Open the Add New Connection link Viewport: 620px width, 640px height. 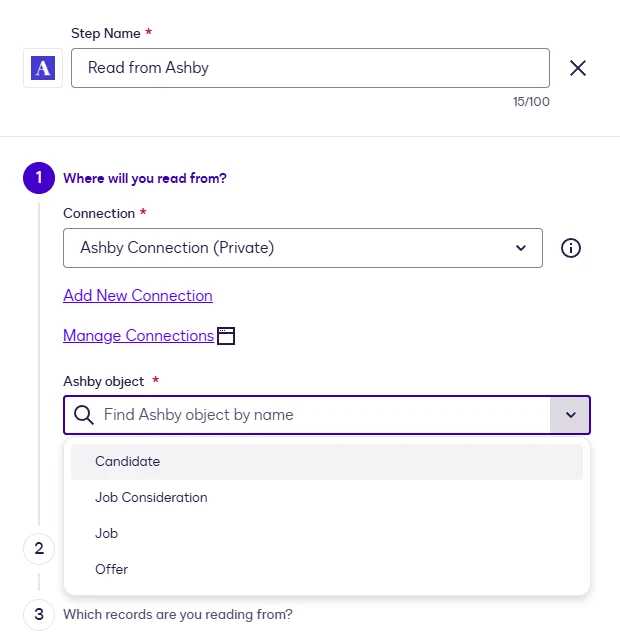[x=138, y=296]
